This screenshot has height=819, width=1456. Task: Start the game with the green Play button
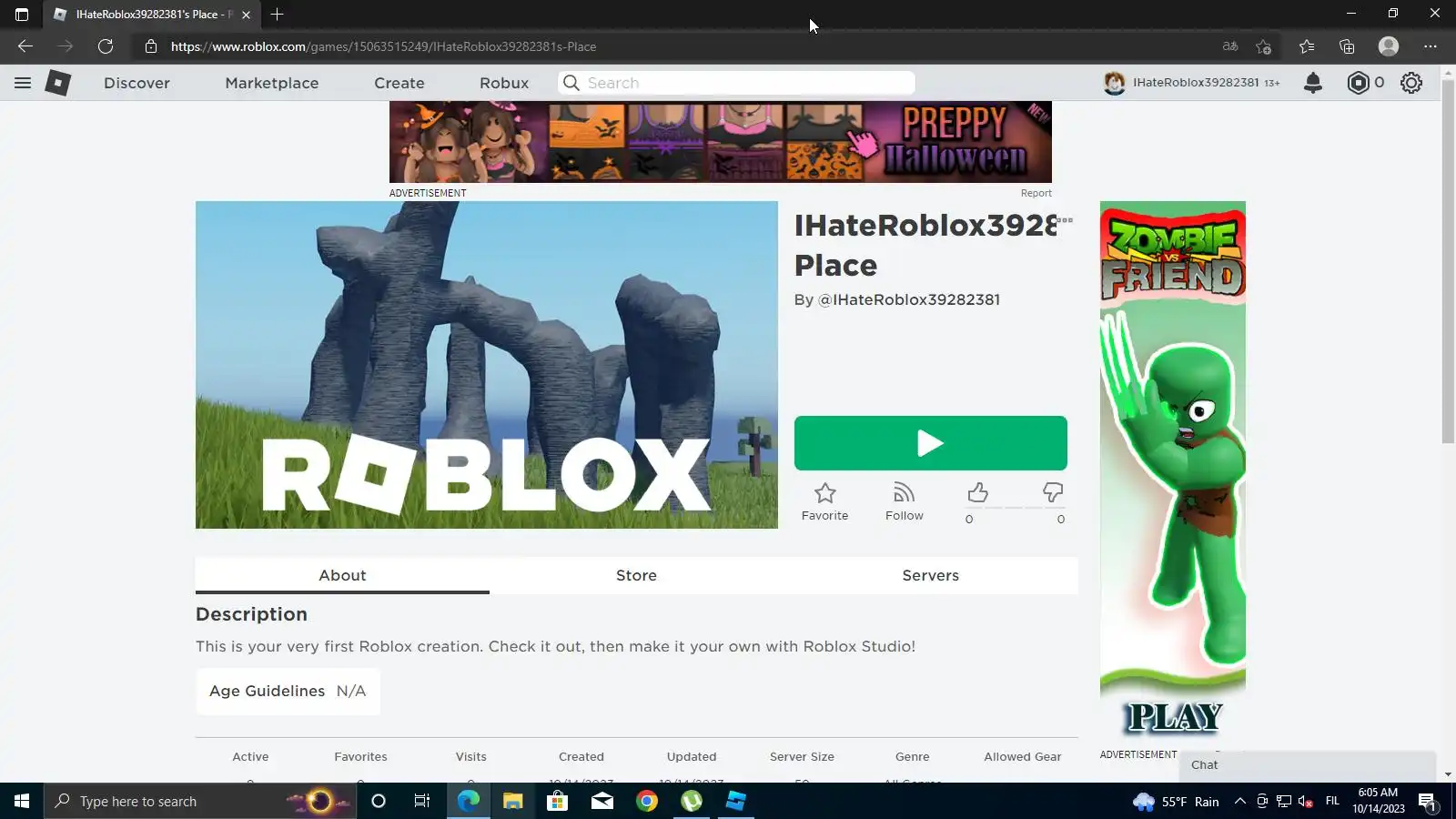931,443
